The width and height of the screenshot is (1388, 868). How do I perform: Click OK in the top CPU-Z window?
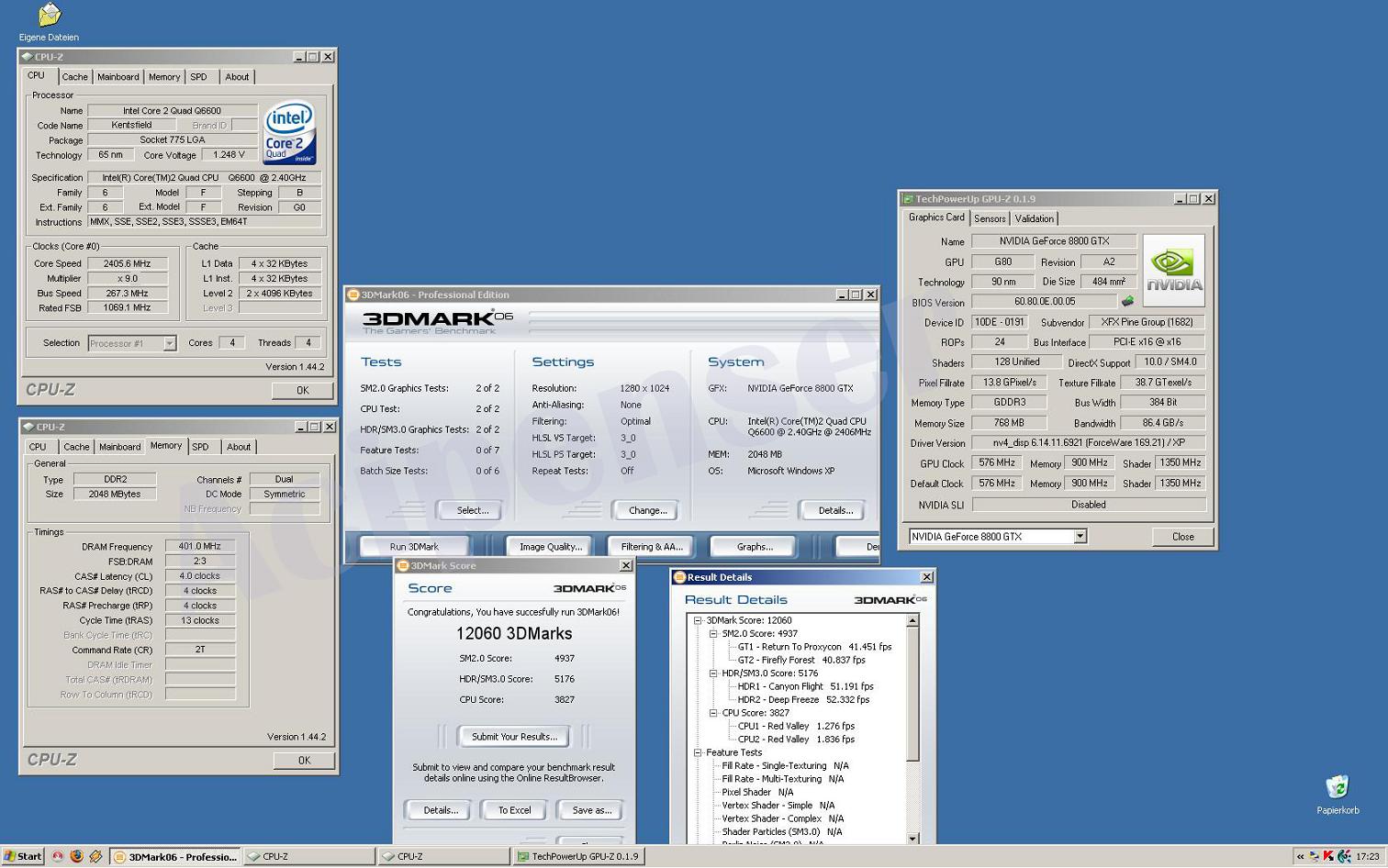point(302,390)
